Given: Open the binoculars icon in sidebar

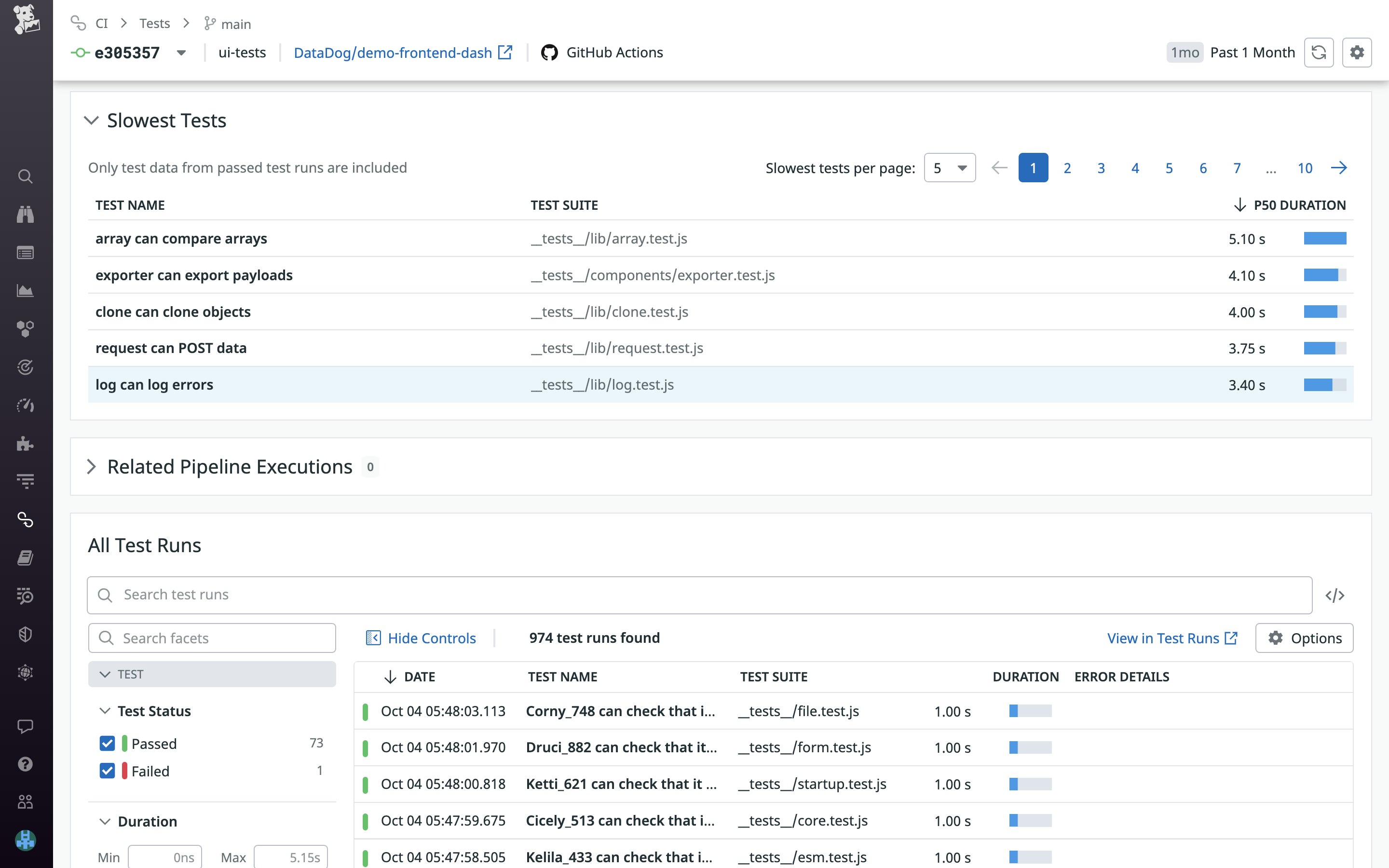Looking at the screenshot, I should pyautogui.click(x=25, y=214).
